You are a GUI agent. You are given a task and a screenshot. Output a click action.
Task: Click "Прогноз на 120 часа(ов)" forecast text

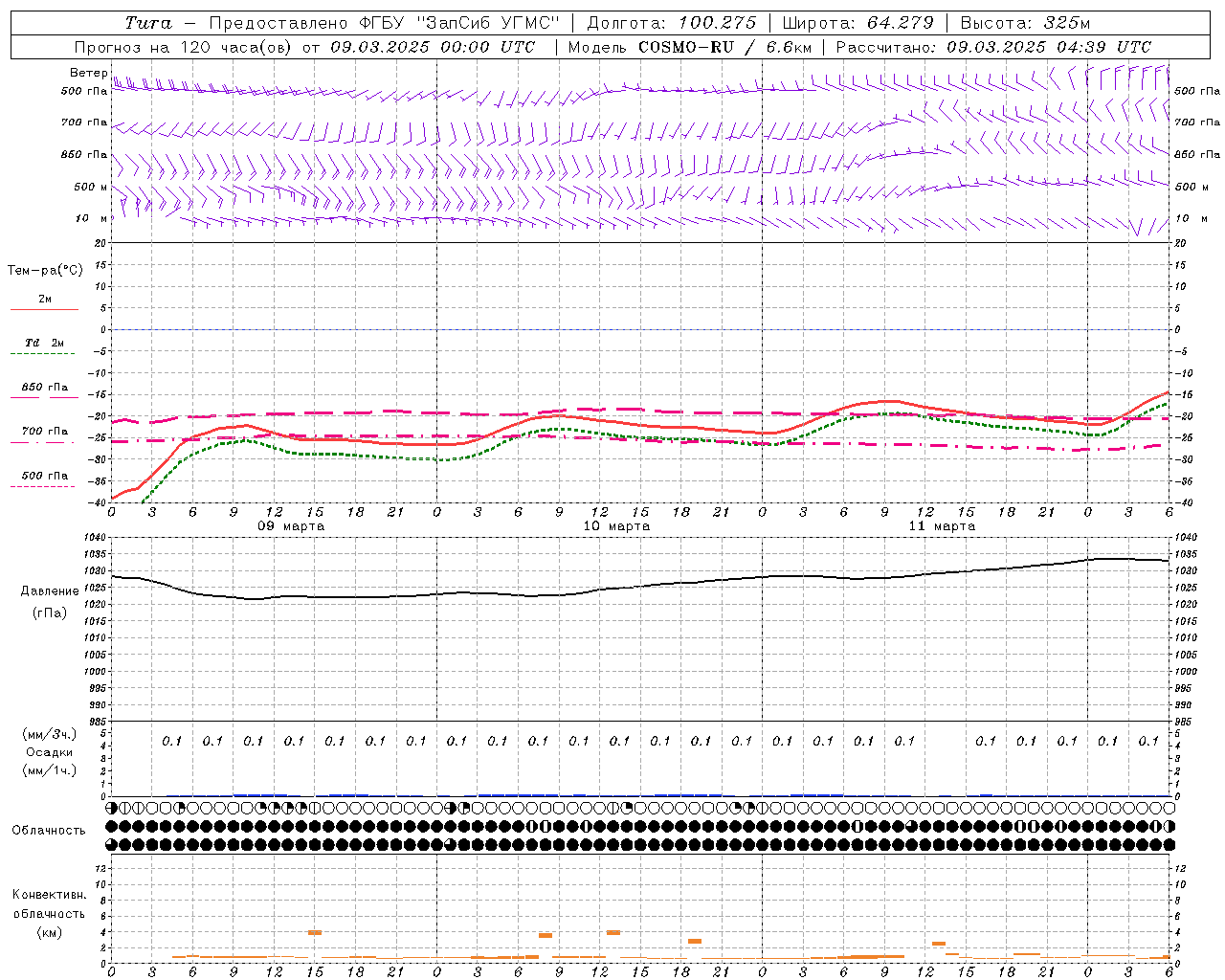pyautogui.click(x=183, y=47)
